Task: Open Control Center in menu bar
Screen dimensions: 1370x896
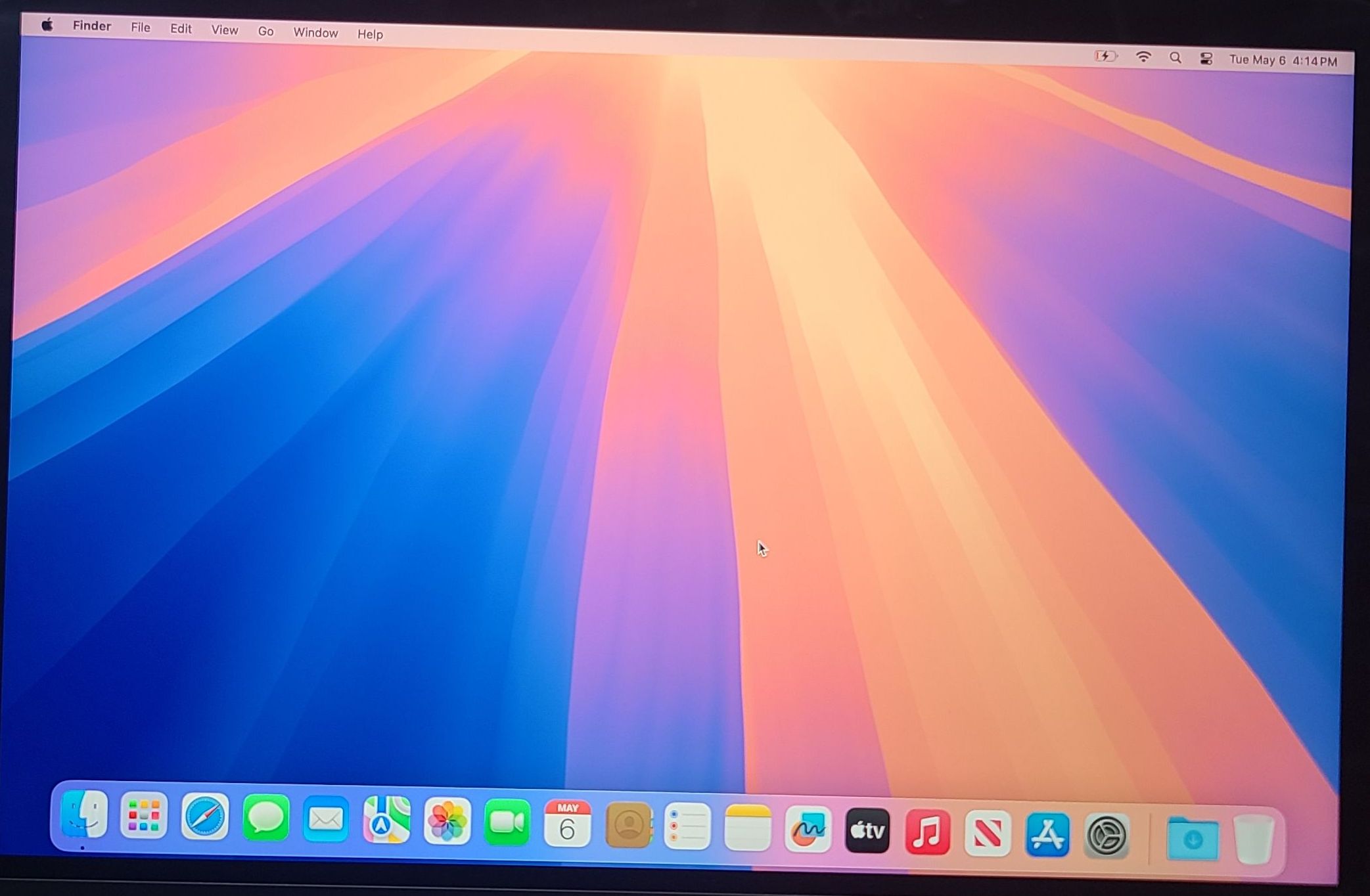Action: point(1206,59)
